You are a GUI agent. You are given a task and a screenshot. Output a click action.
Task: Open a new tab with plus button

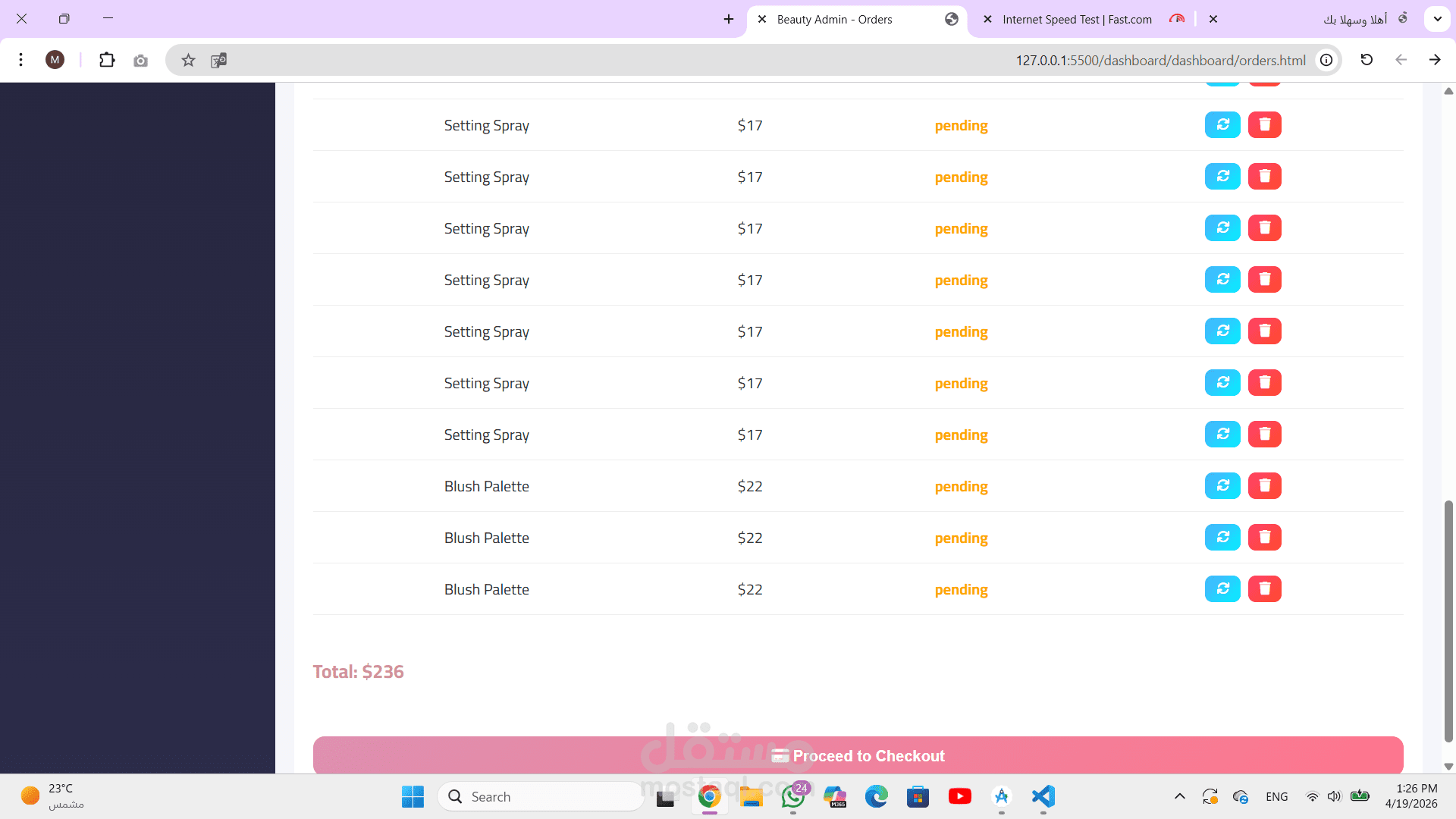click(729, 20)
